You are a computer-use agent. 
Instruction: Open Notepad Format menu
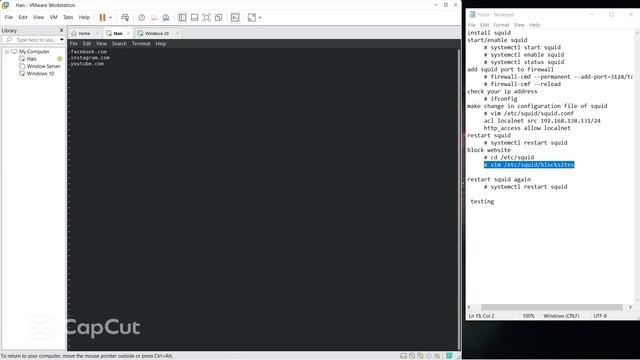pyautogui.click(x=501, y=25)
